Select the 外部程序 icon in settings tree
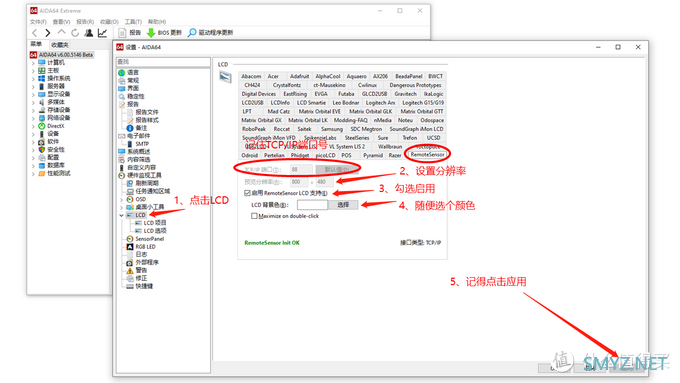This screenshot has height=383, width=680. coord(130,262)
